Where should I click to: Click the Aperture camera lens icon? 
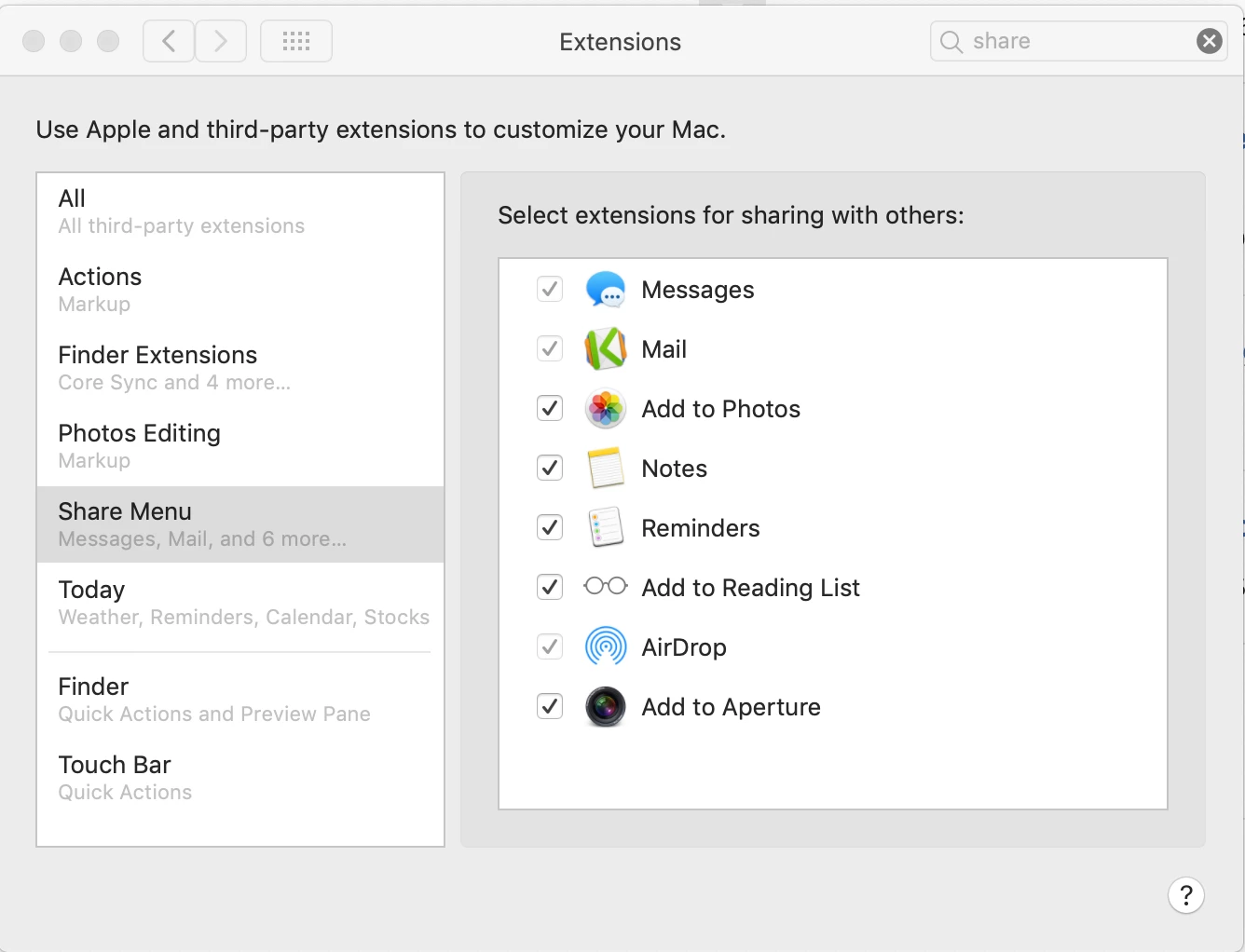coord(606,706)
